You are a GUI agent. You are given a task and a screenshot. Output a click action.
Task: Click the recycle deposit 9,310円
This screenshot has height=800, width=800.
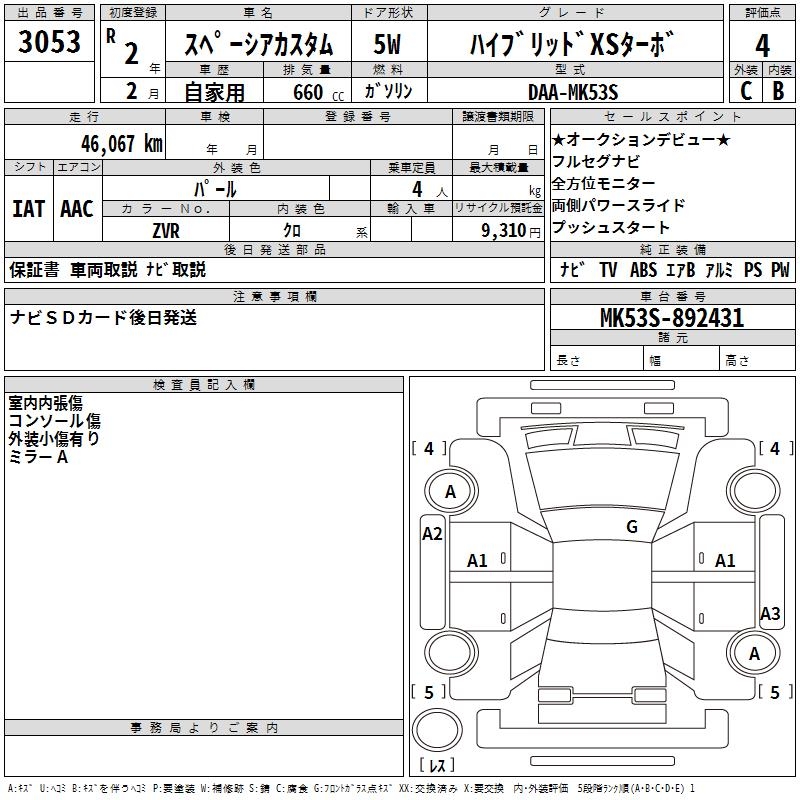(511, 231)
